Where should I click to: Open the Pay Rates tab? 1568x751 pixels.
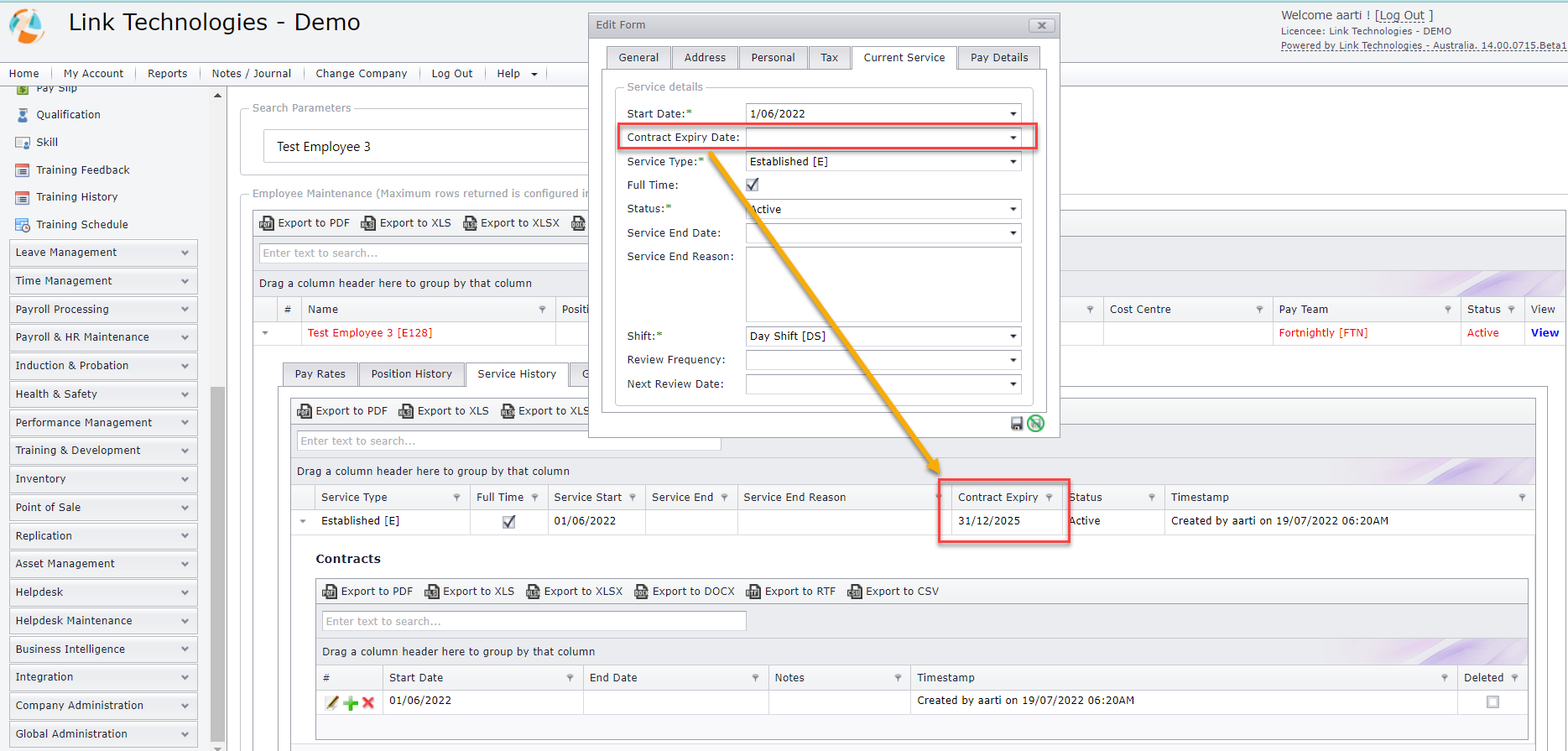[x=320, y=374]
